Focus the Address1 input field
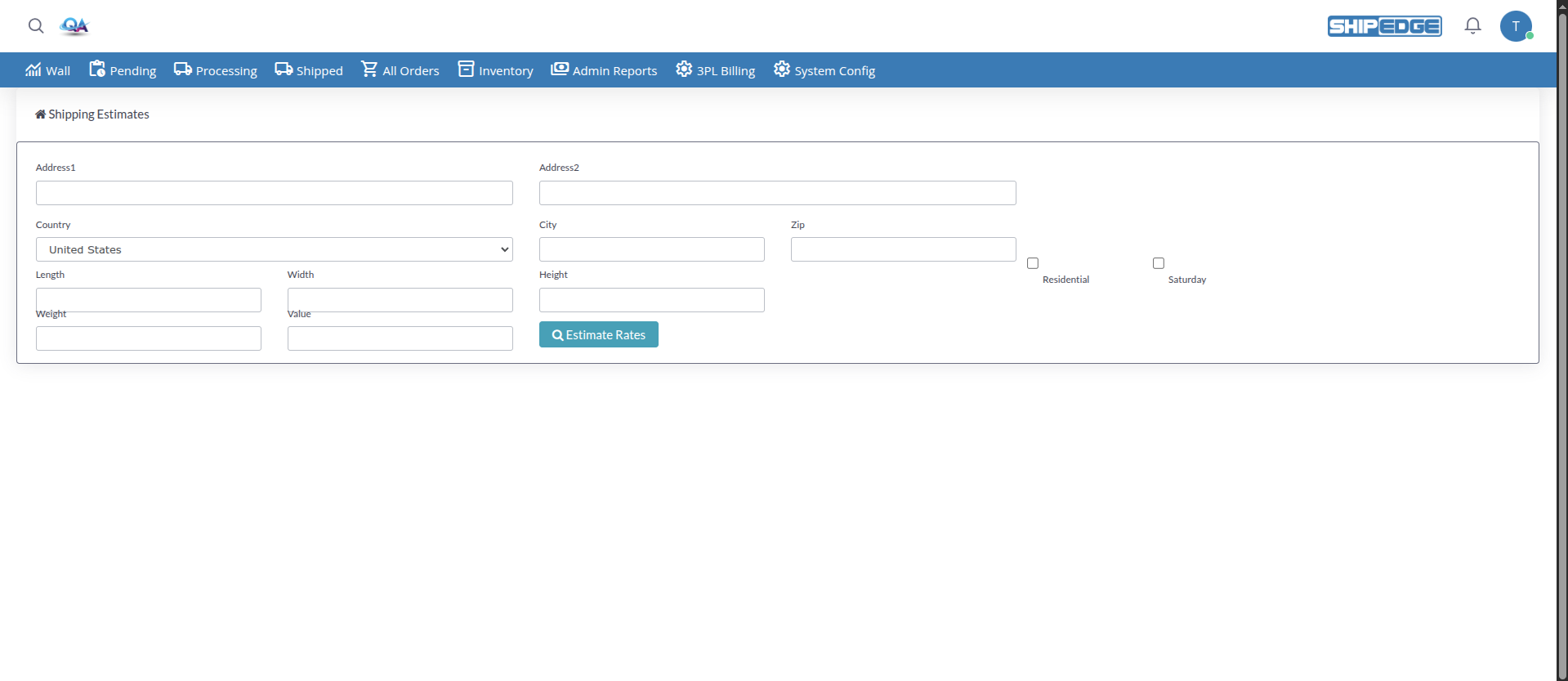Image resolution: width=1568 pixels, height=681 pixels. pos(274,193)
